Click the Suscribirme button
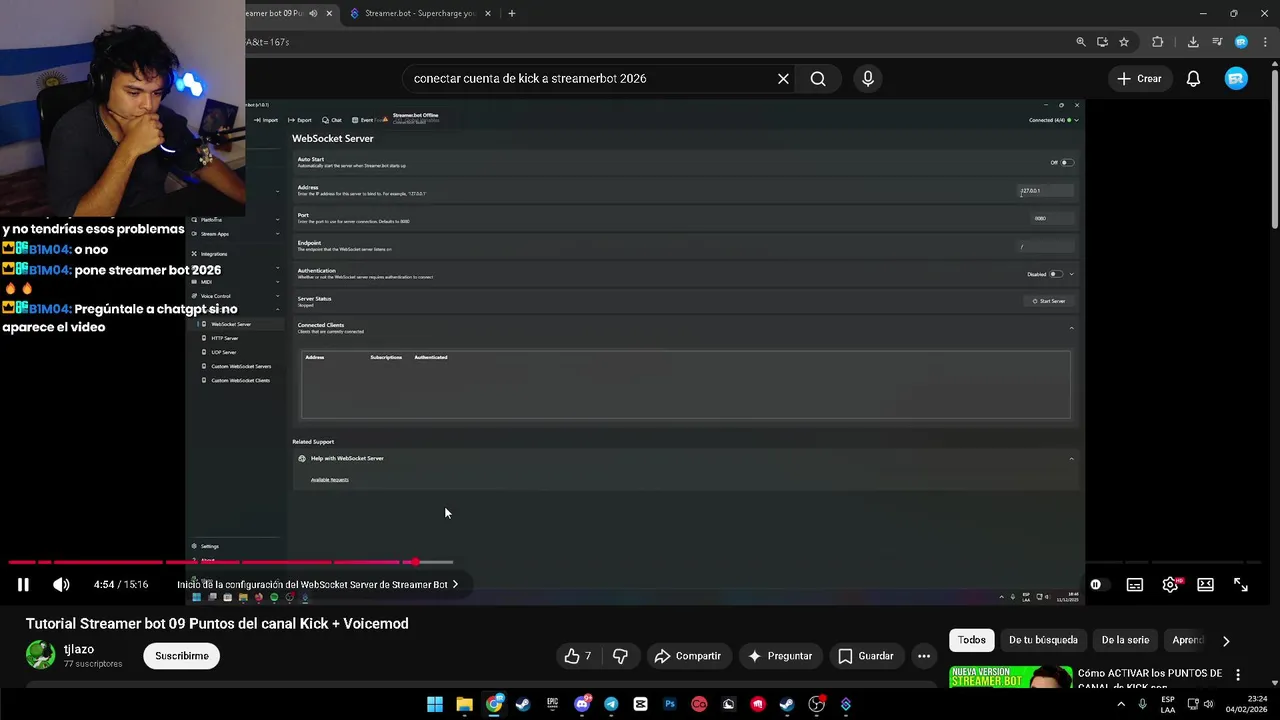 (x=182, y=656)
